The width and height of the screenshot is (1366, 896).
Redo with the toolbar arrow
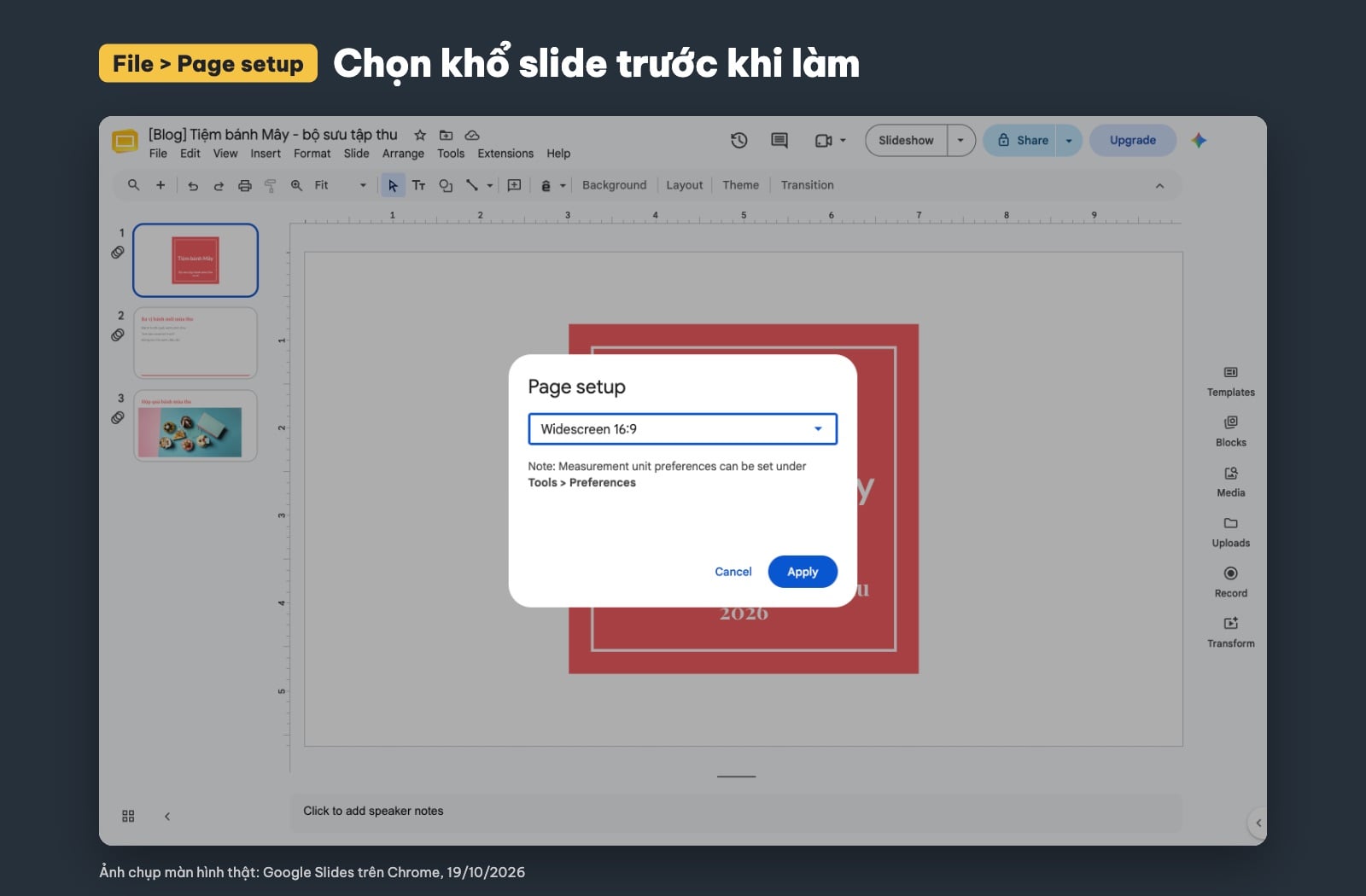[219, 185]
